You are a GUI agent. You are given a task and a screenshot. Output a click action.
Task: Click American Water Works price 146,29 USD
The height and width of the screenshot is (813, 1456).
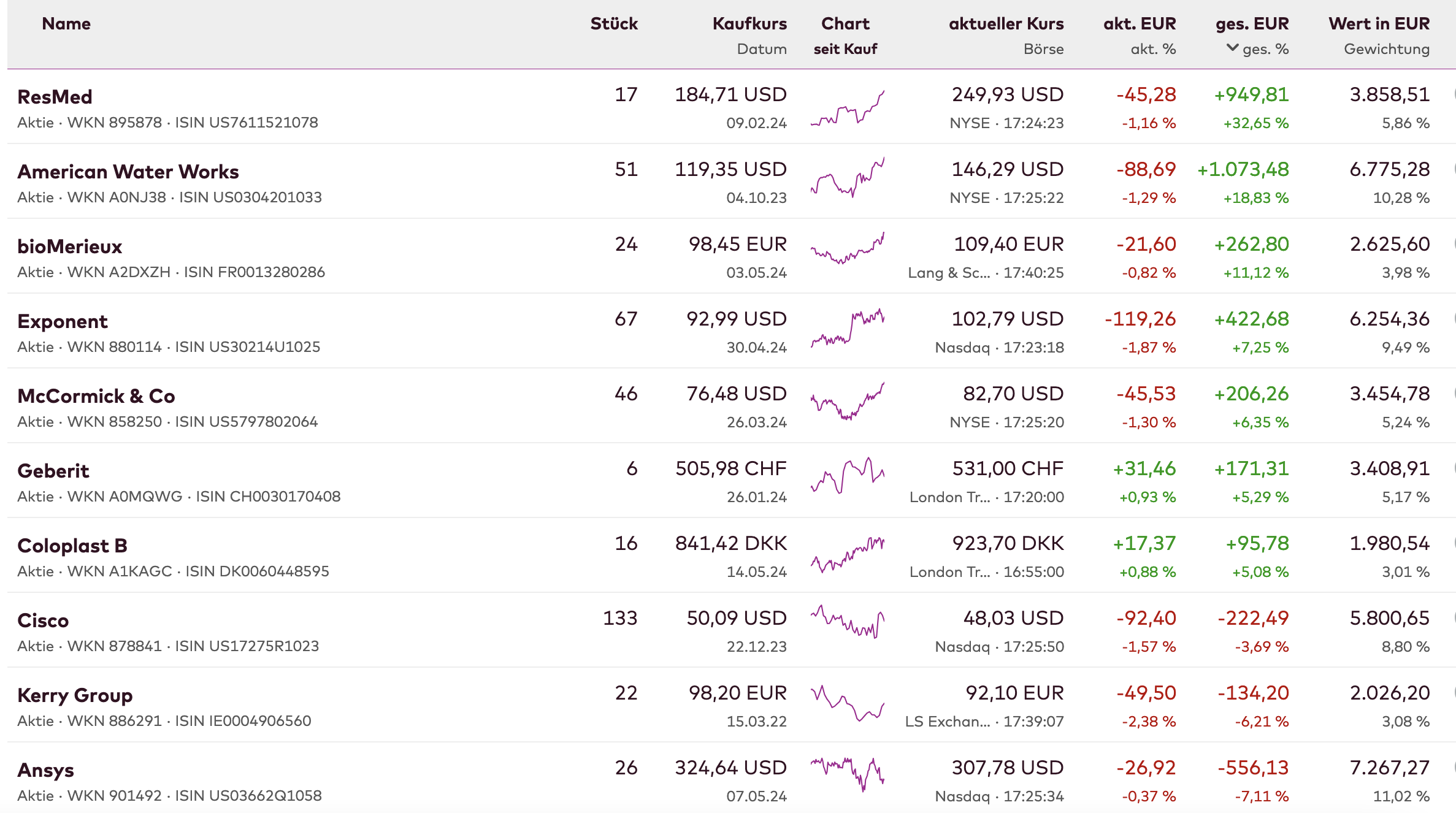(1007, 169)
